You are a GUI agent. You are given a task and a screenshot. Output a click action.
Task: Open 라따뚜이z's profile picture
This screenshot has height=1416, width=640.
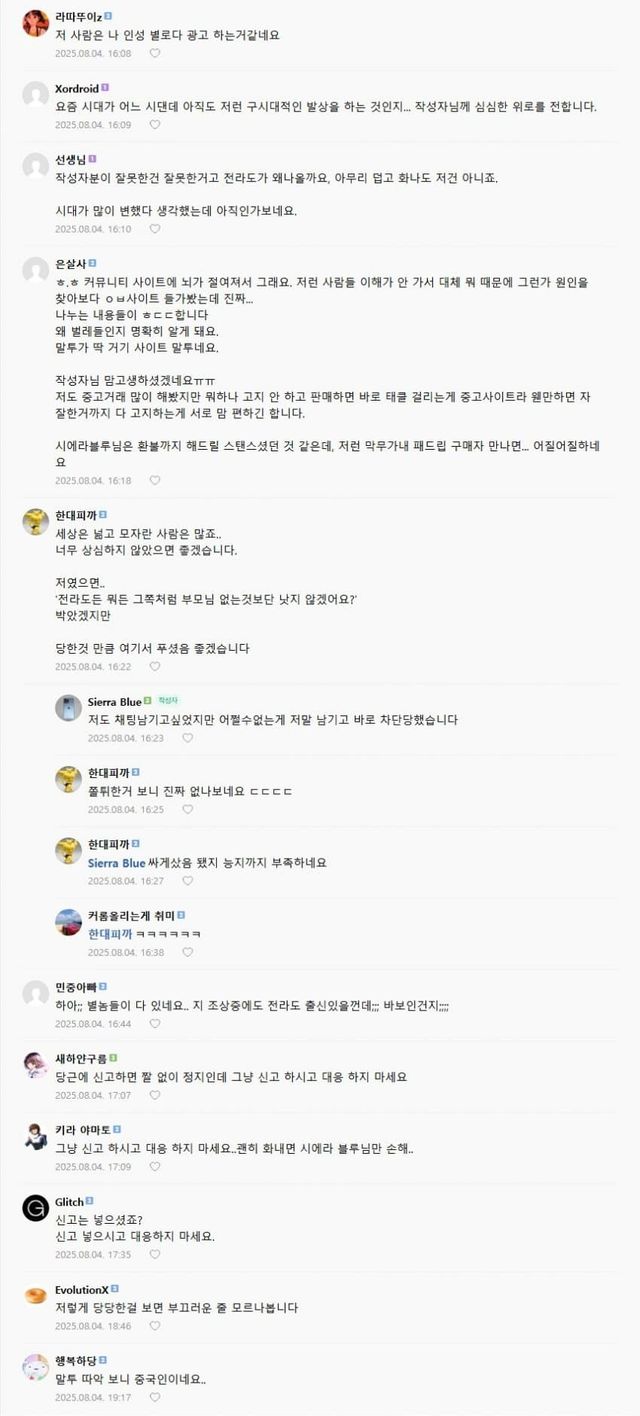pos(36,22)
